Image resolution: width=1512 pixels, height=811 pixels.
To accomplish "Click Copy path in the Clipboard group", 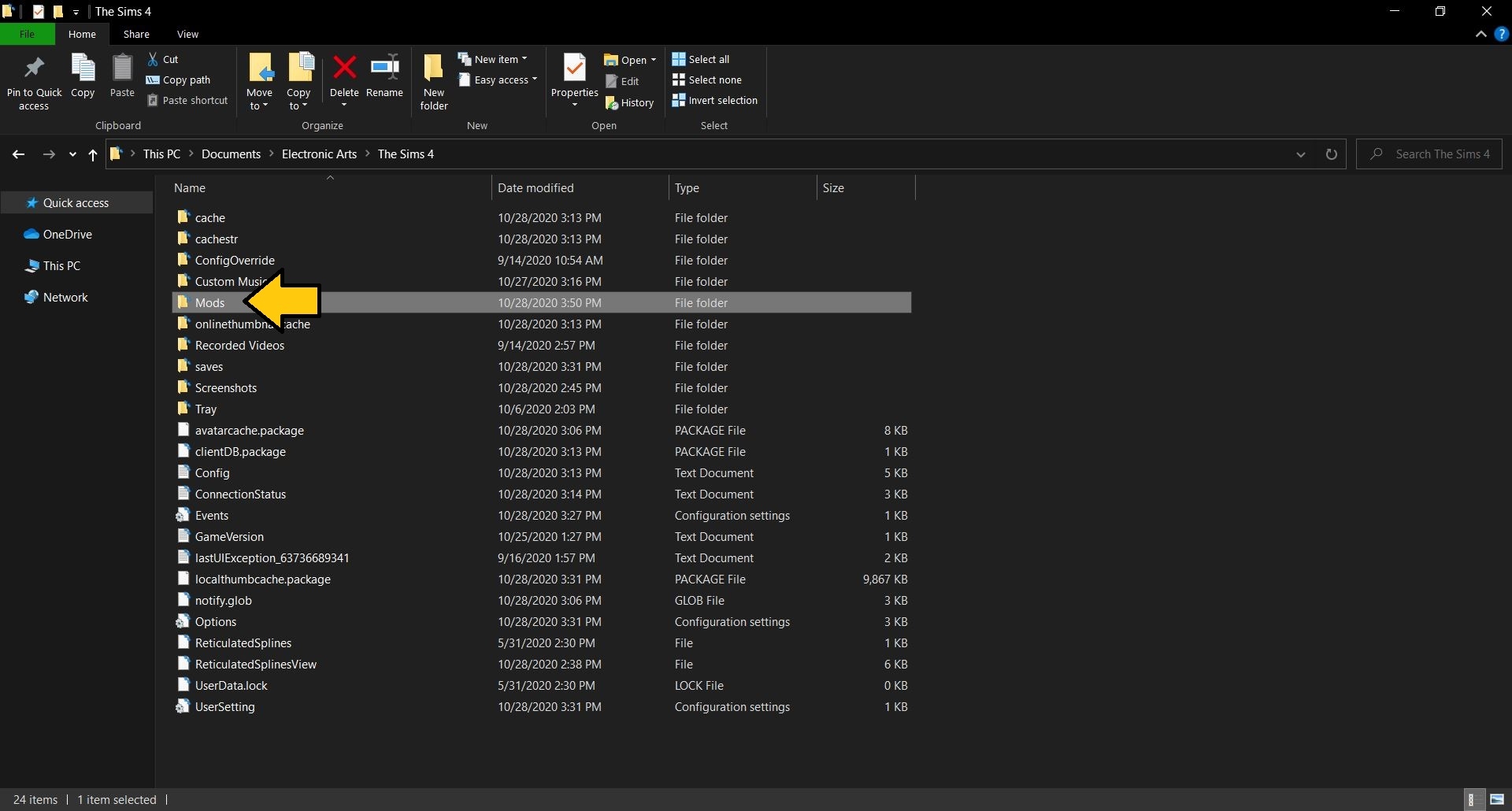I will [179, 80].
